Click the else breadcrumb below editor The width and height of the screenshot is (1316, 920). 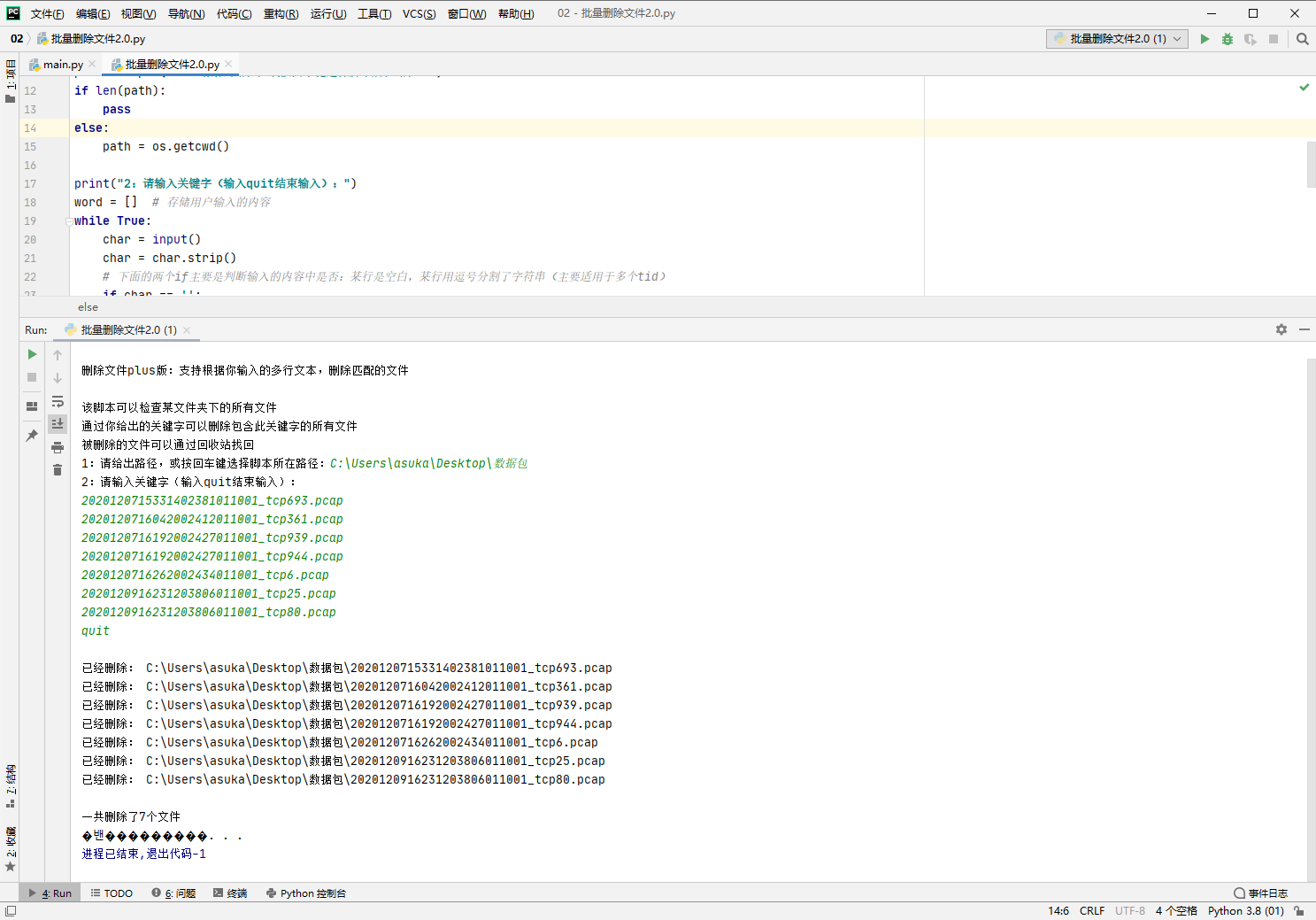click(x=88, y=307)
